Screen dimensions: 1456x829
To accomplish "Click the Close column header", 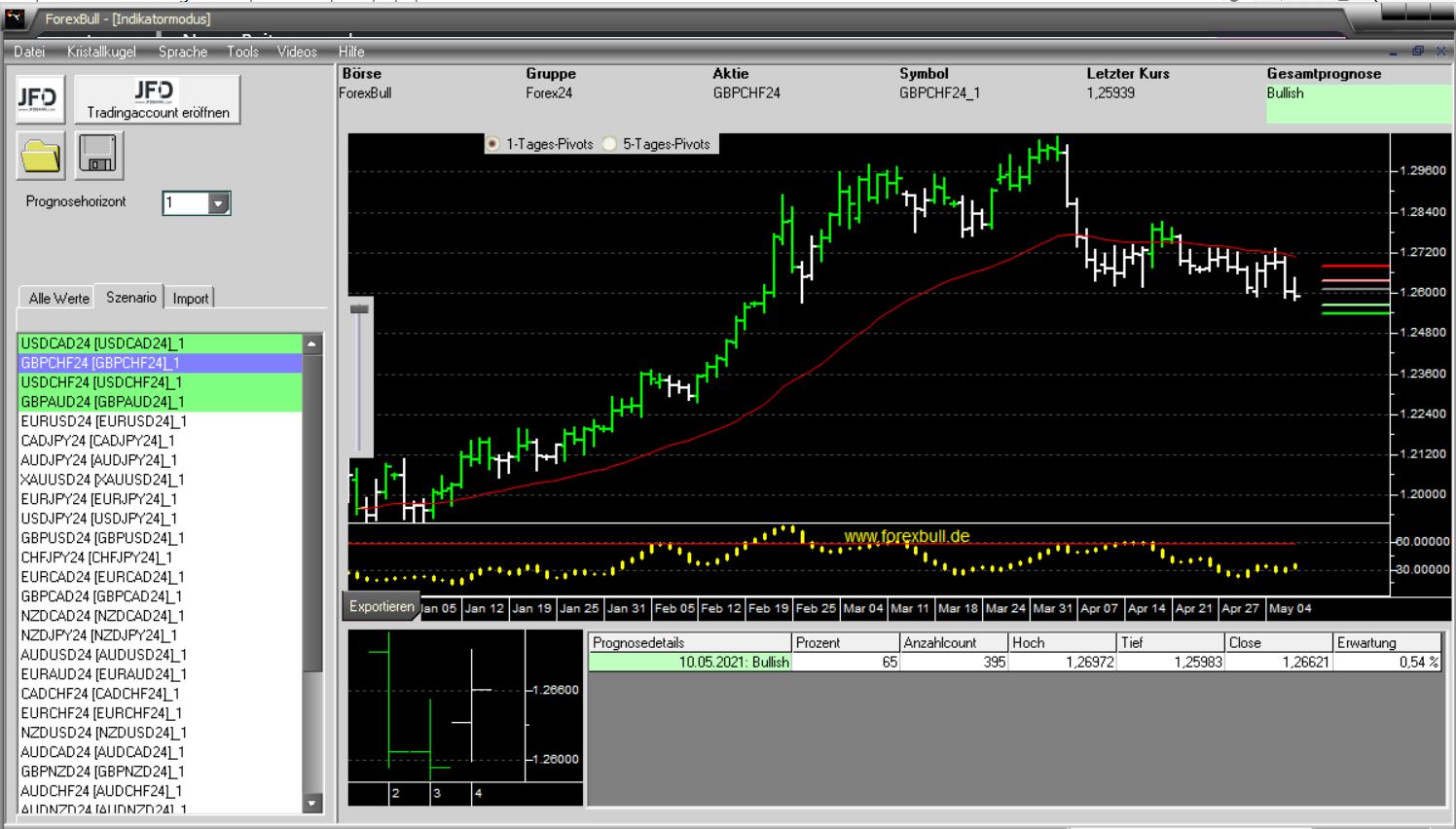I will (x=1278, y=642).
